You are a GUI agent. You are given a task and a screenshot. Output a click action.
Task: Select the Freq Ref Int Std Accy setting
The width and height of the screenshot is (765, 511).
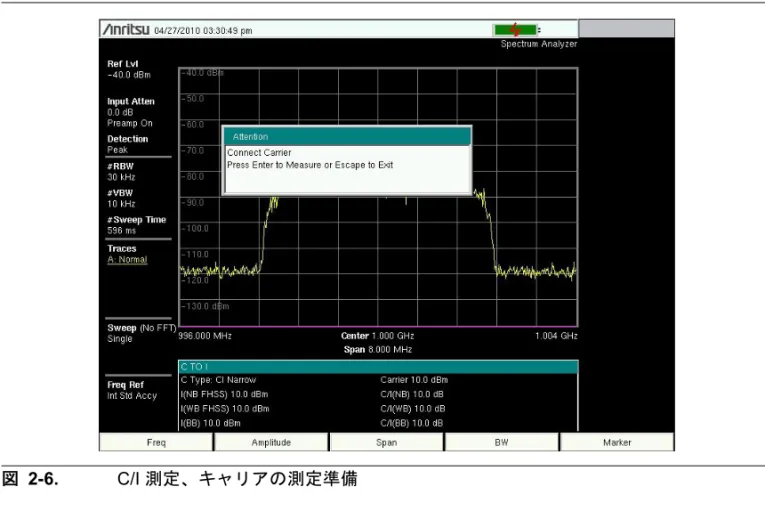click(x=132, y=390)
